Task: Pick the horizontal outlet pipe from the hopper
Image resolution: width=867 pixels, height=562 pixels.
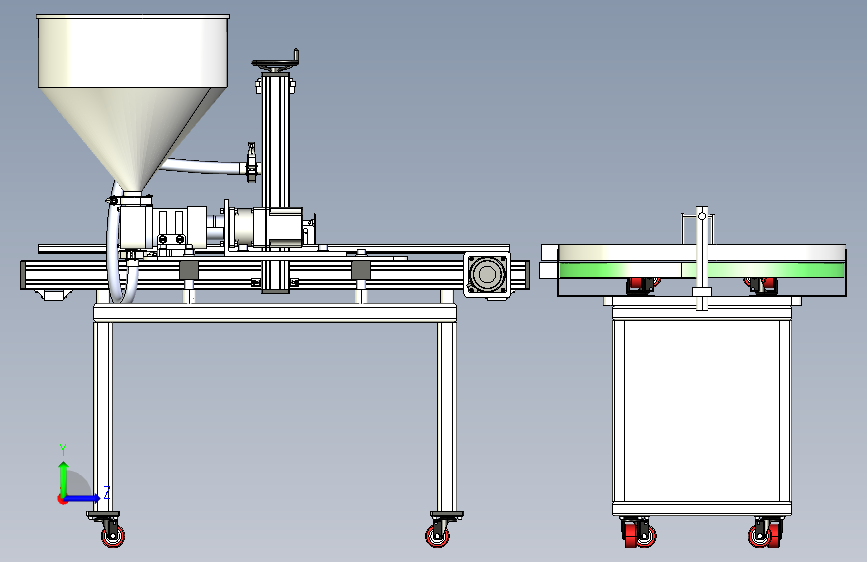Action: pos(205,166)
